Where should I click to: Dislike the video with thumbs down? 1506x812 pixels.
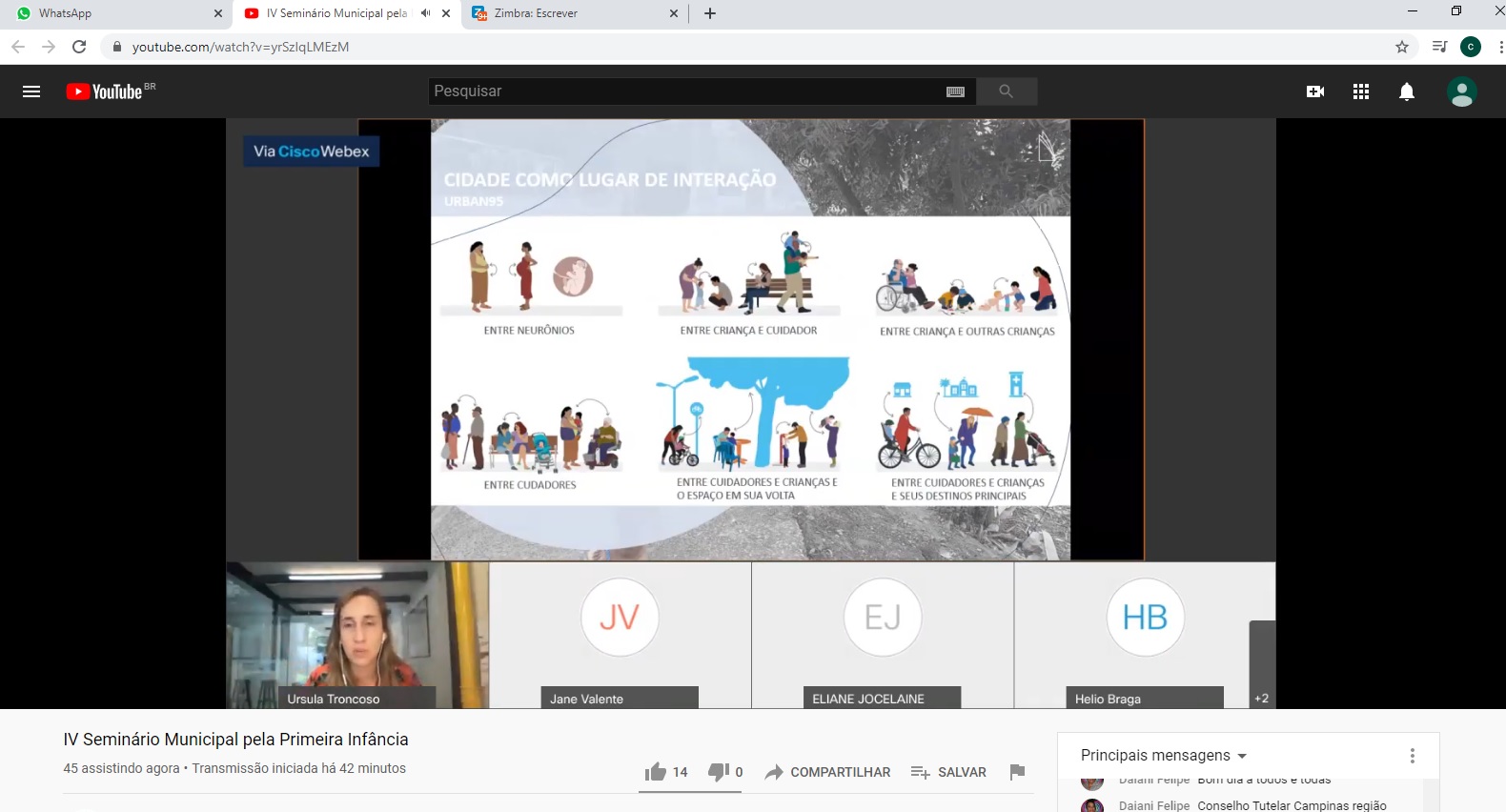tap(719, 772)
